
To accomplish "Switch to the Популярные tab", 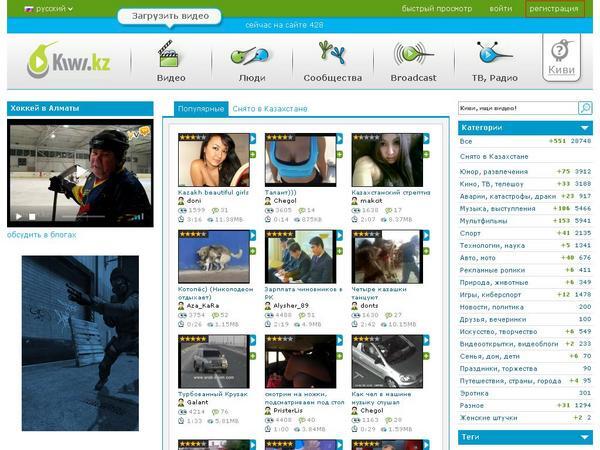I will (201, 109).
